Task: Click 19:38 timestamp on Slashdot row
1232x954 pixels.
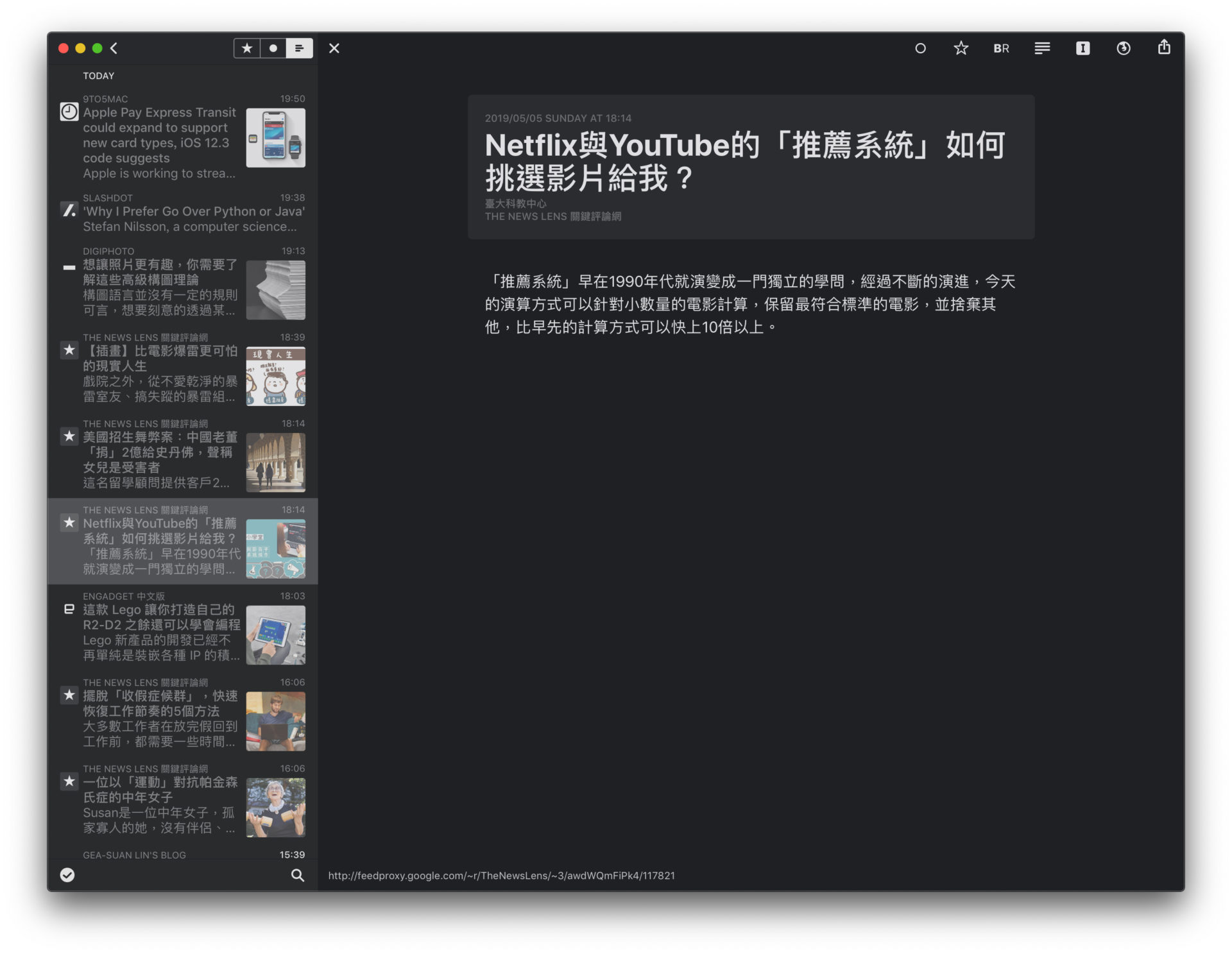Action: [293, 198]
